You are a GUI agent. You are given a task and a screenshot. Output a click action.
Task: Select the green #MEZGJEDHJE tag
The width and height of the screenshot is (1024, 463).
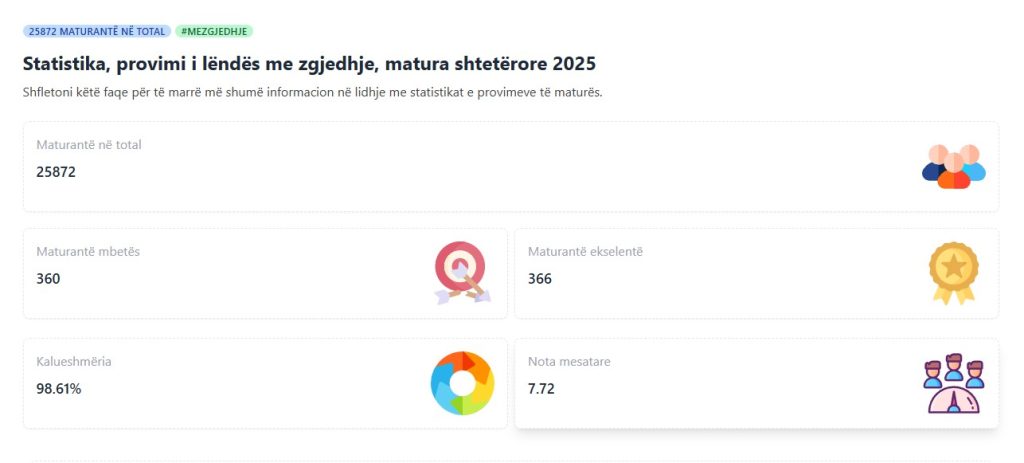coord(214,31)
